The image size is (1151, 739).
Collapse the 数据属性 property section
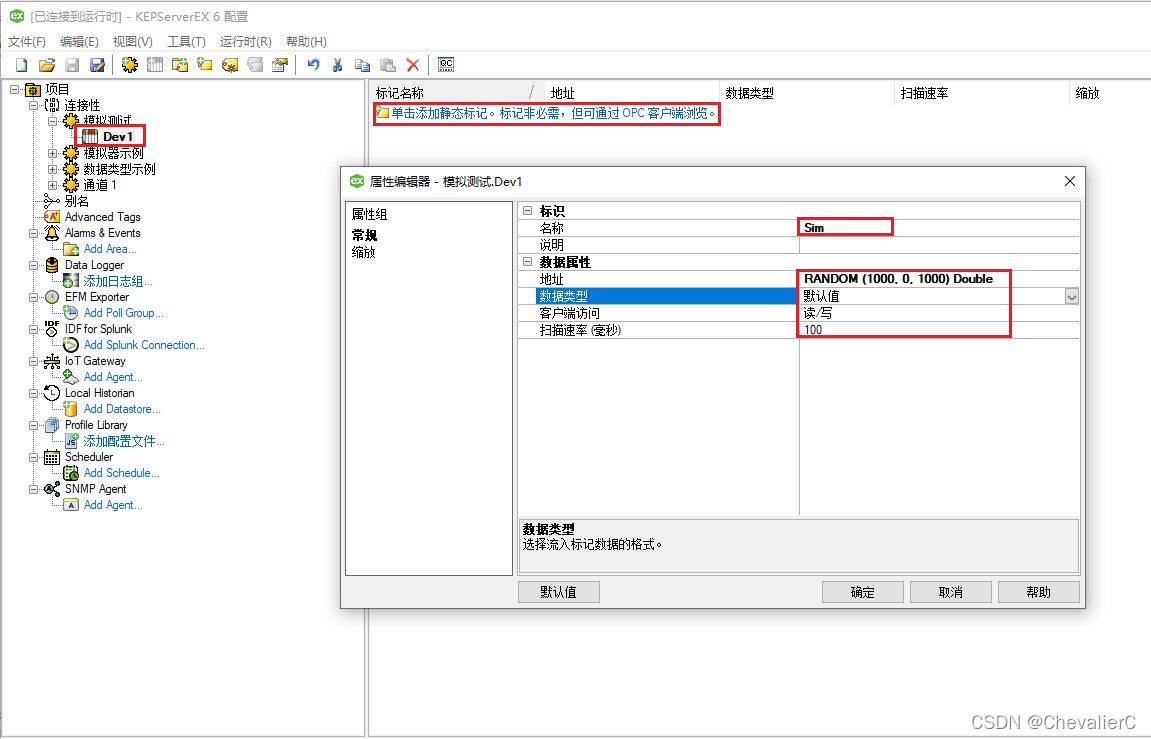pyautogui.click(x=527, y=261)
